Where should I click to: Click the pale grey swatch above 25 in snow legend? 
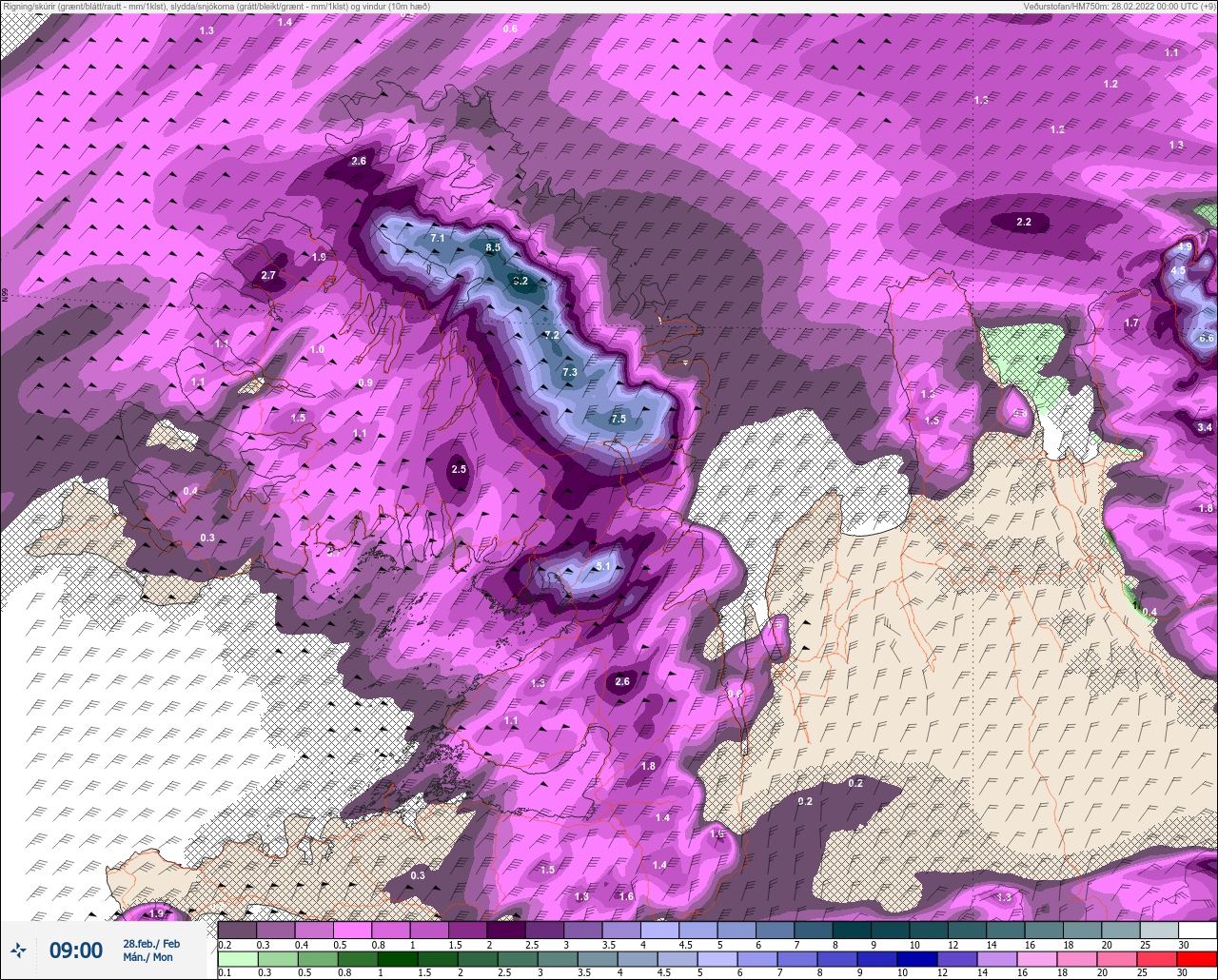pos(1159,930)
